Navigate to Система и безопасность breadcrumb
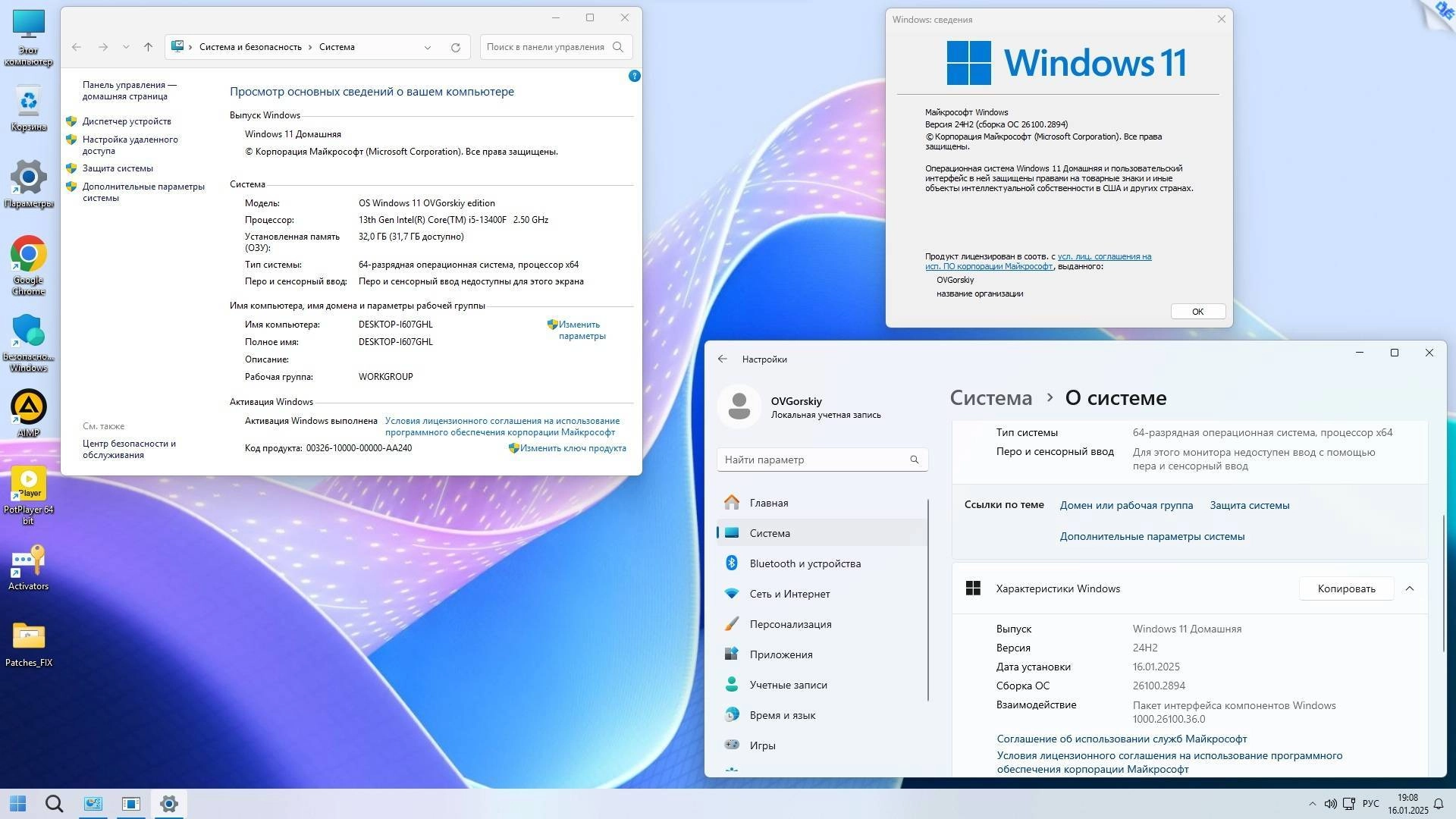 (250, 47)
